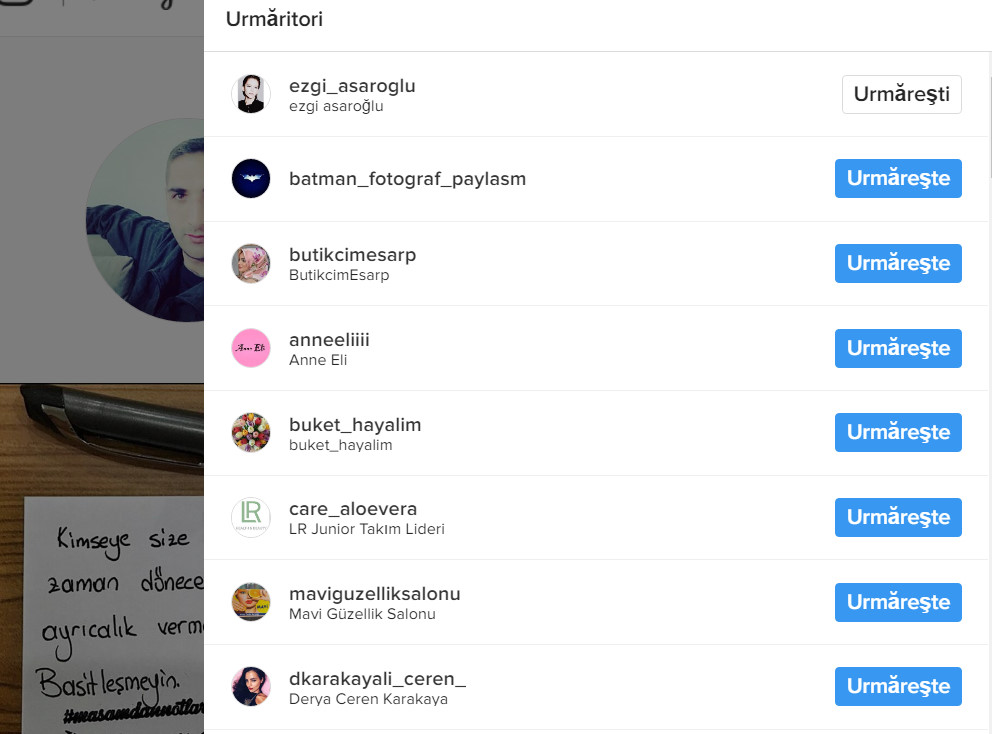This screenshot has width=992, height=734.
Task: Follow batman_fotograf_paylasm with Urmărește button
Action: 898,178
